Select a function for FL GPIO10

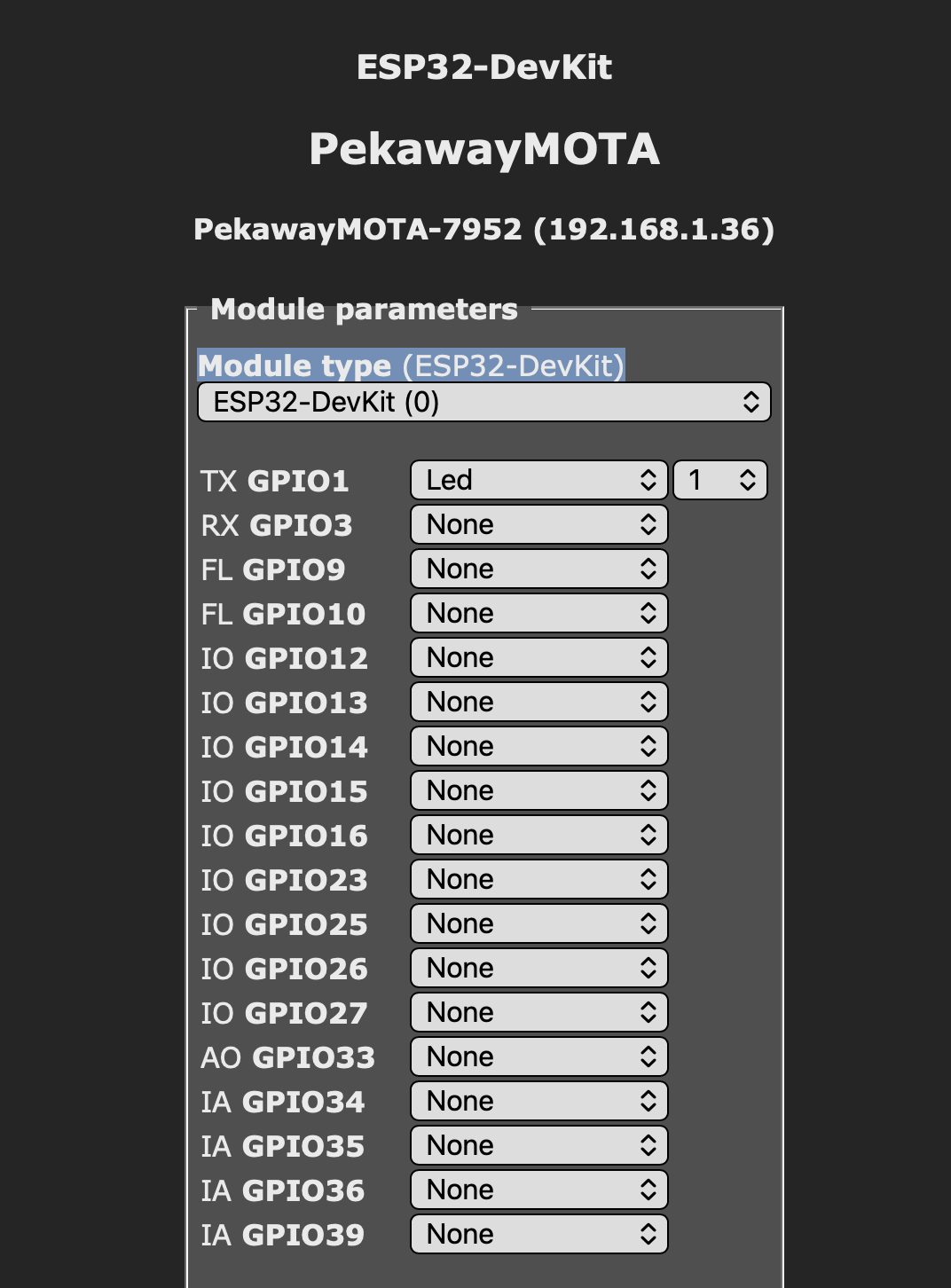538,613
